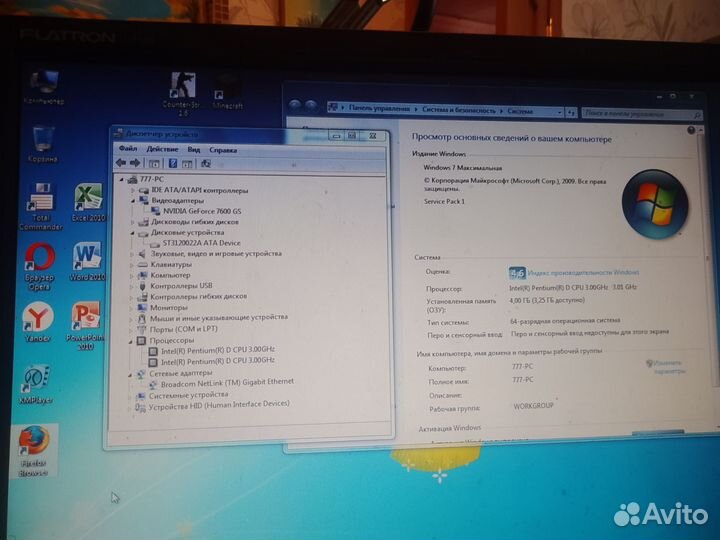
Task: Open the Файл menu in Device Manager
Action: (x=127, y=149)
